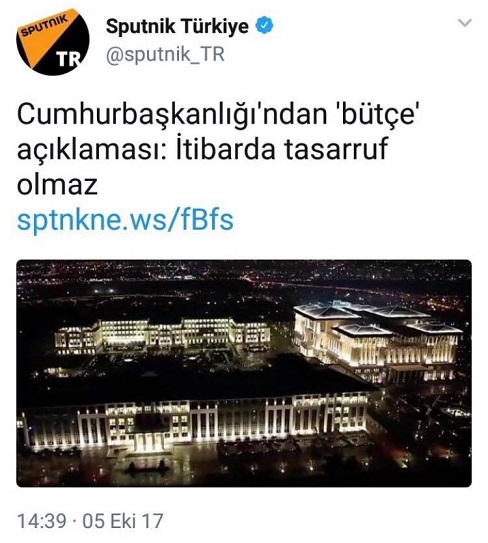Screen dimensions: 488x543
Task: Click the distant city lights in photo
Action: click(244, 277)
